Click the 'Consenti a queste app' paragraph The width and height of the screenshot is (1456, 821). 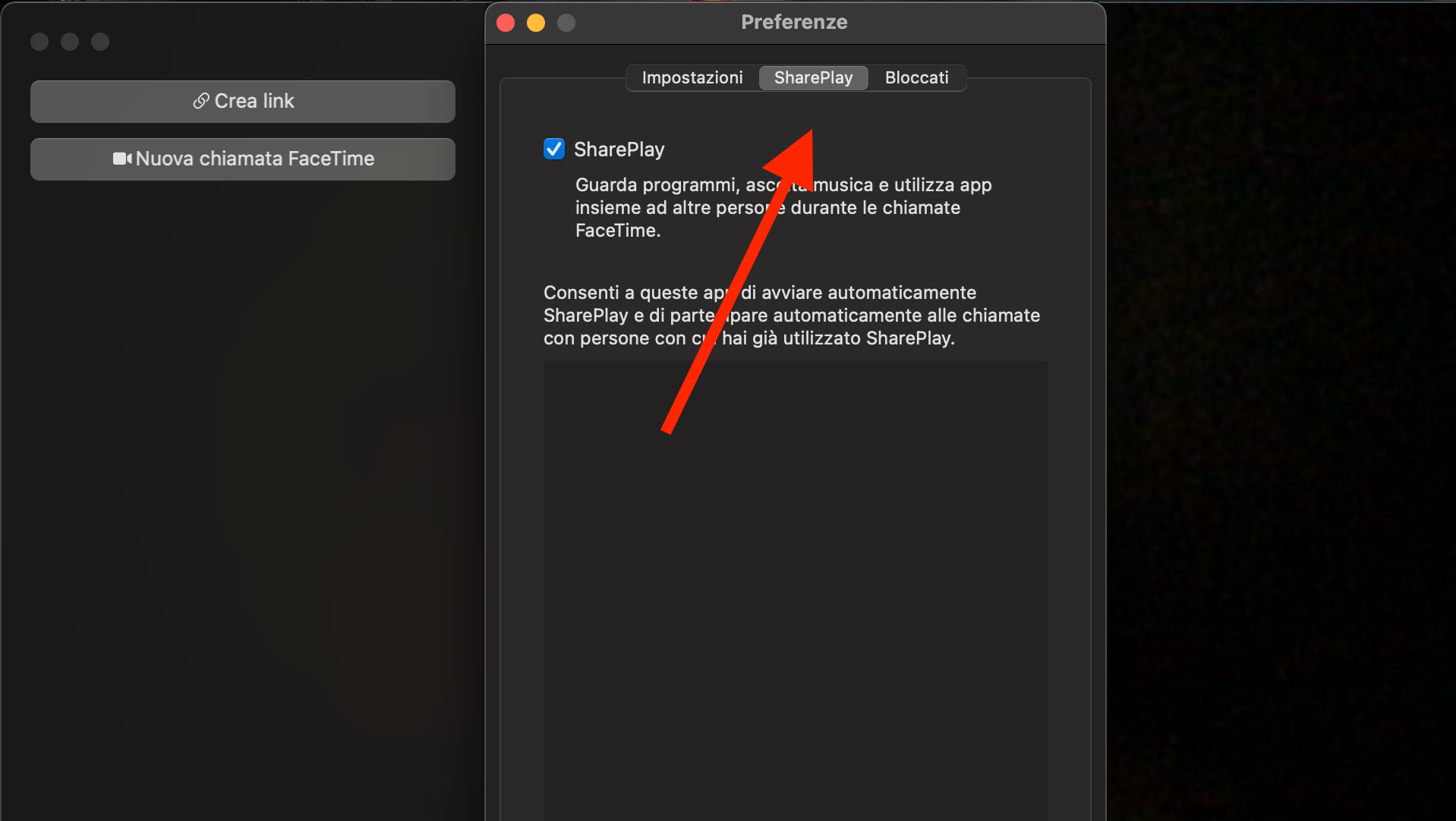click(792, 315)
